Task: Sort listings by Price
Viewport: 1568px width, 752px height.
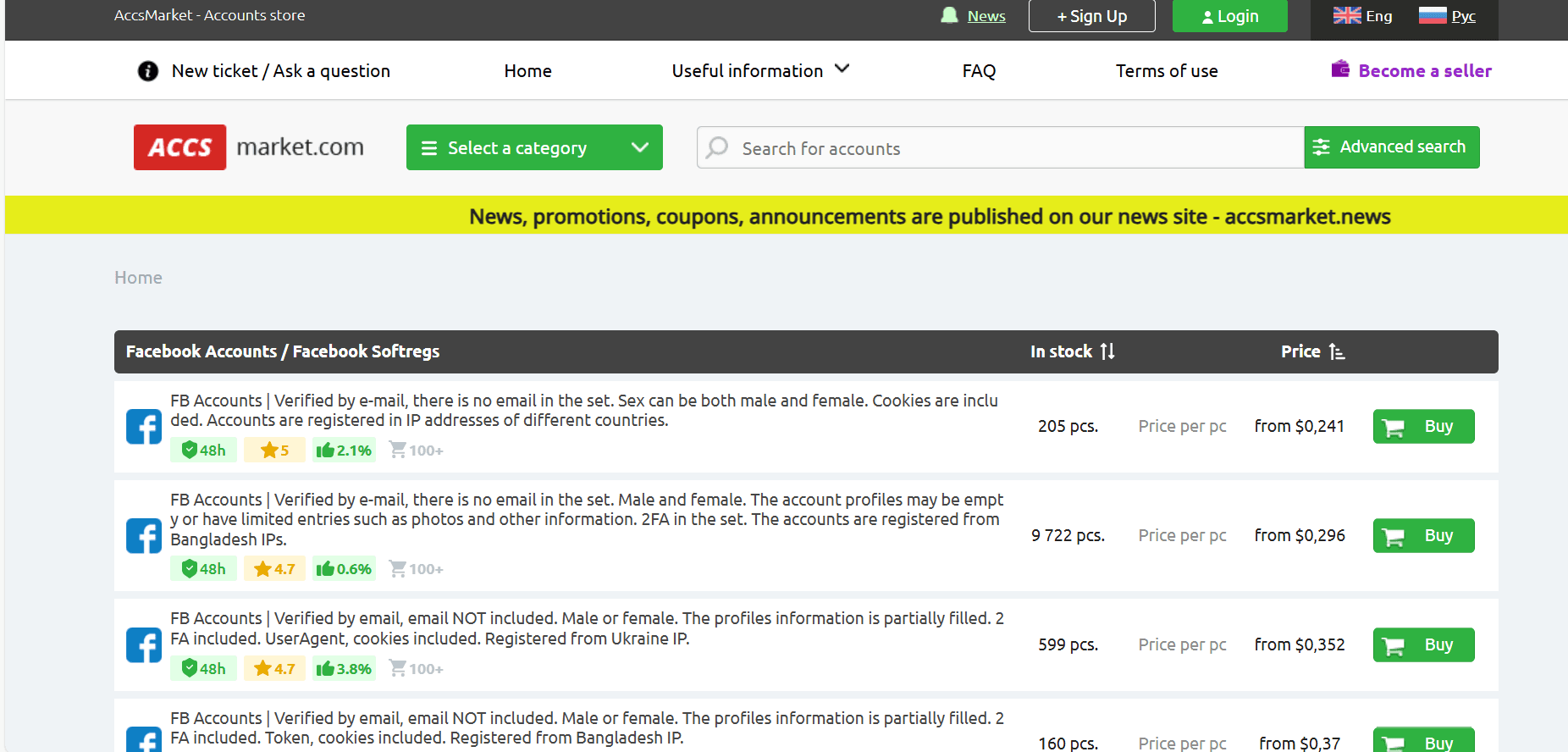Action: 1312,351
